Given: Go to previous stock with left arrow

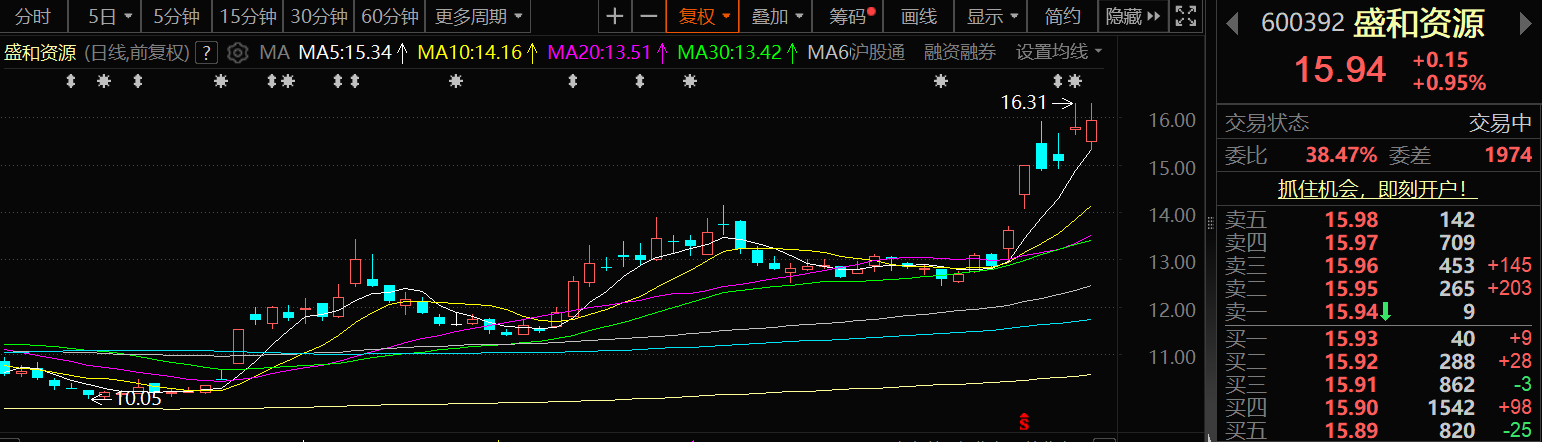Looking at the screenshot, I should click(1232, 22).
